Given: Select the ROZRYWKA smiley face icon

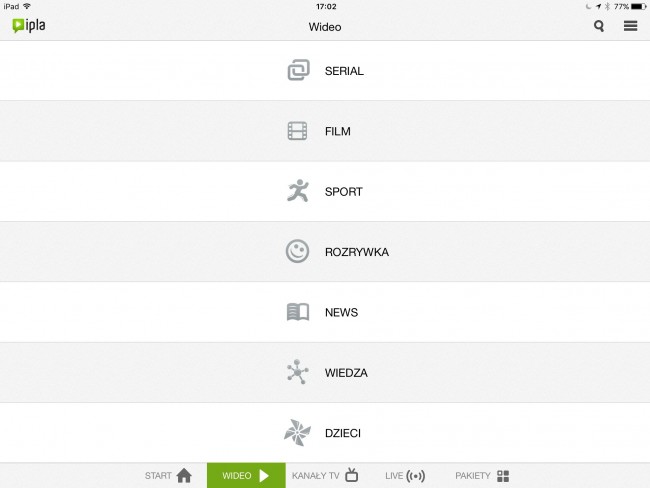Looking at the screenshot, I should click(x=297, y=251).
